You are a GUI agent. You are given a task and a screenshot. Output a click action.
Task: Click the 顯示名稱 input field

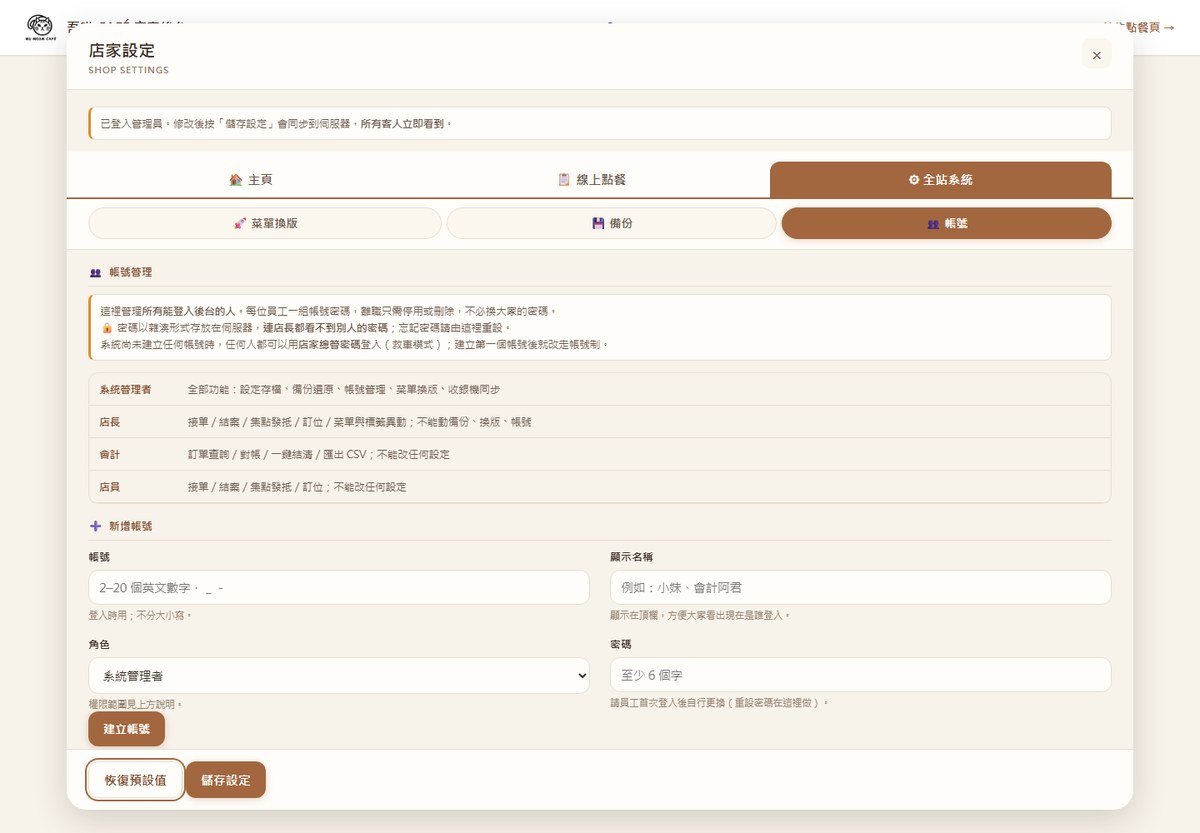point(860,587)
